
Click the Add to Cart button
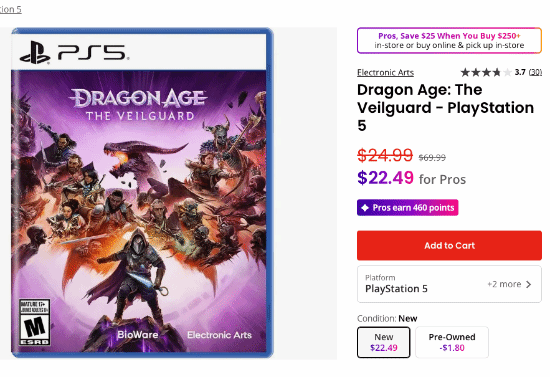pos(449,245)
